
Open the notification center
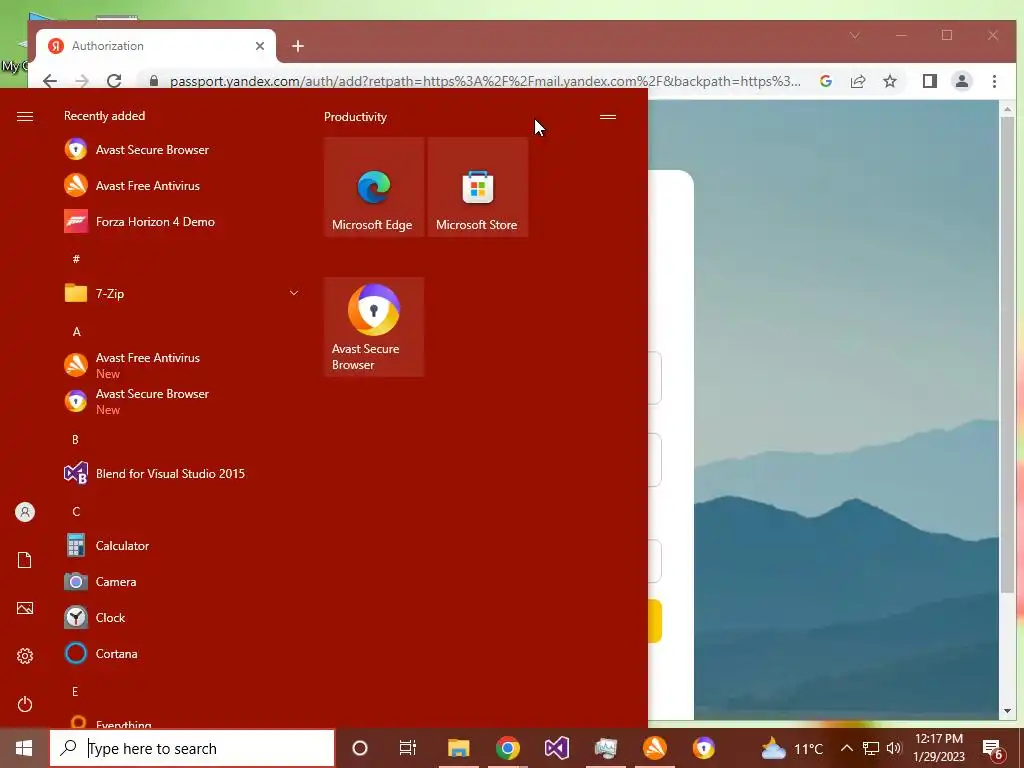pyautogui.click(x=993, y=748)
